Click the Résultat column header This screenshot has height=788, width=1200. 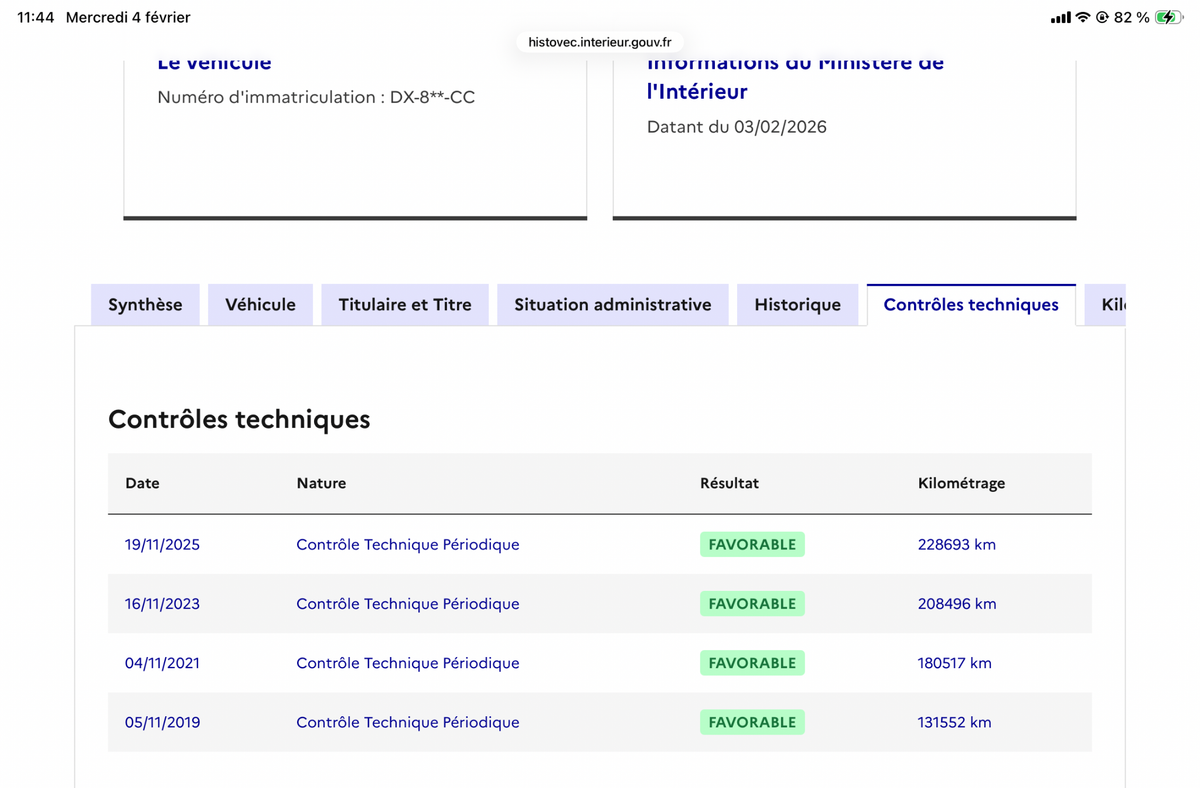click(729, 483)
